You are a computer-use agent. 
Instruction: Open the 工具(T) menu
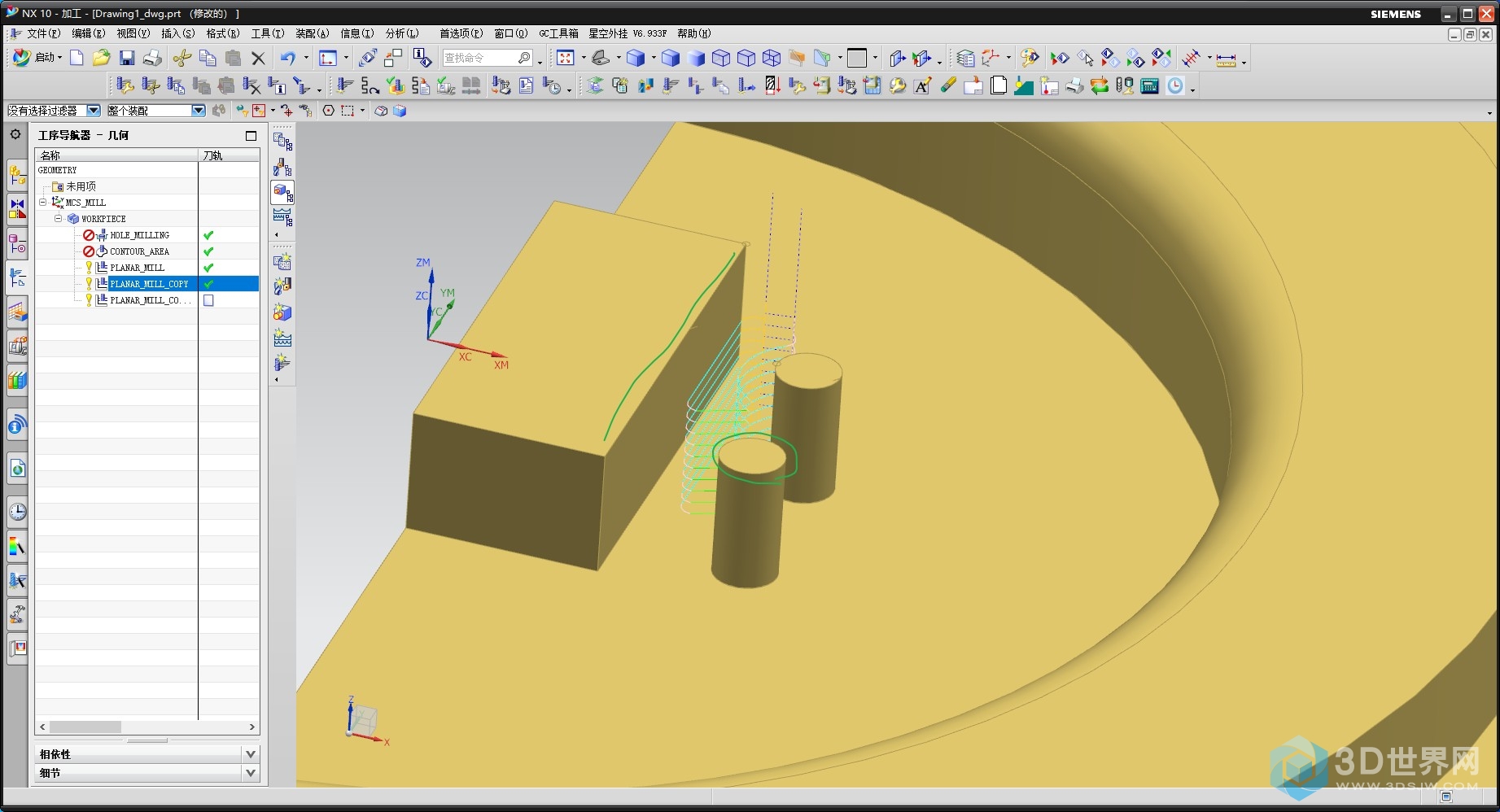coord(267,33)
